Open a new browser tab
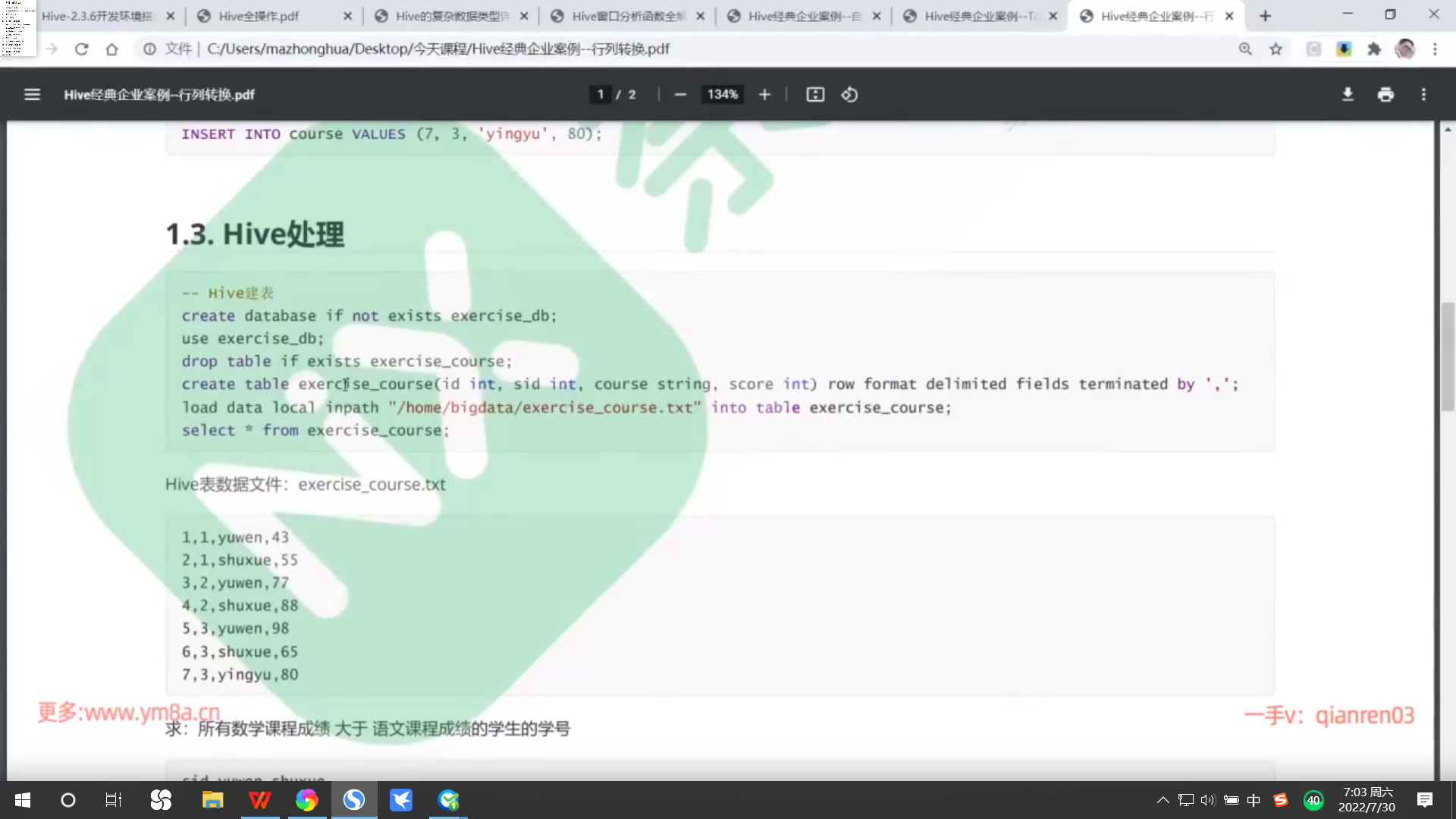Screen dimensions: 1456x819 1265,16
